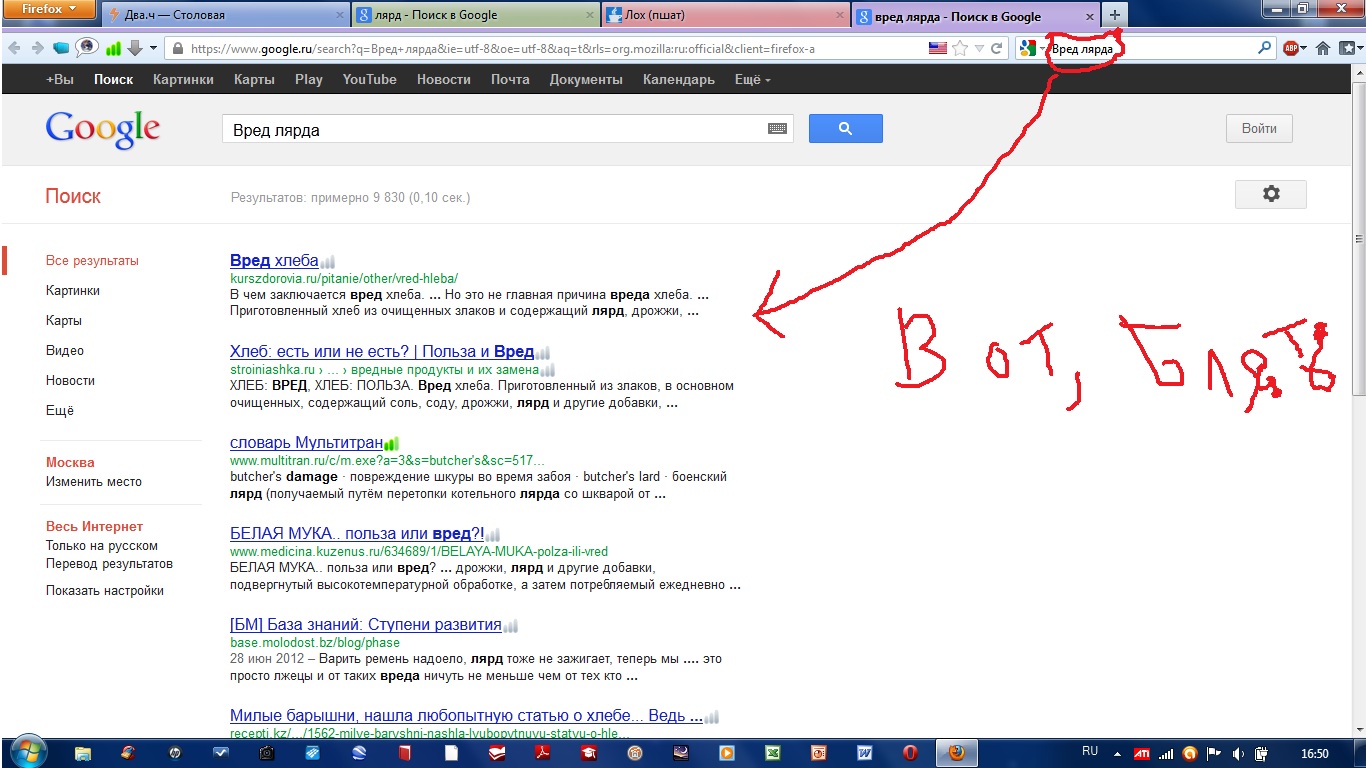Switch to the 'лярд - Поиск в Google' tab
Screen dimensions: 1366x768
pyautogui.click(x=476, y=15)
